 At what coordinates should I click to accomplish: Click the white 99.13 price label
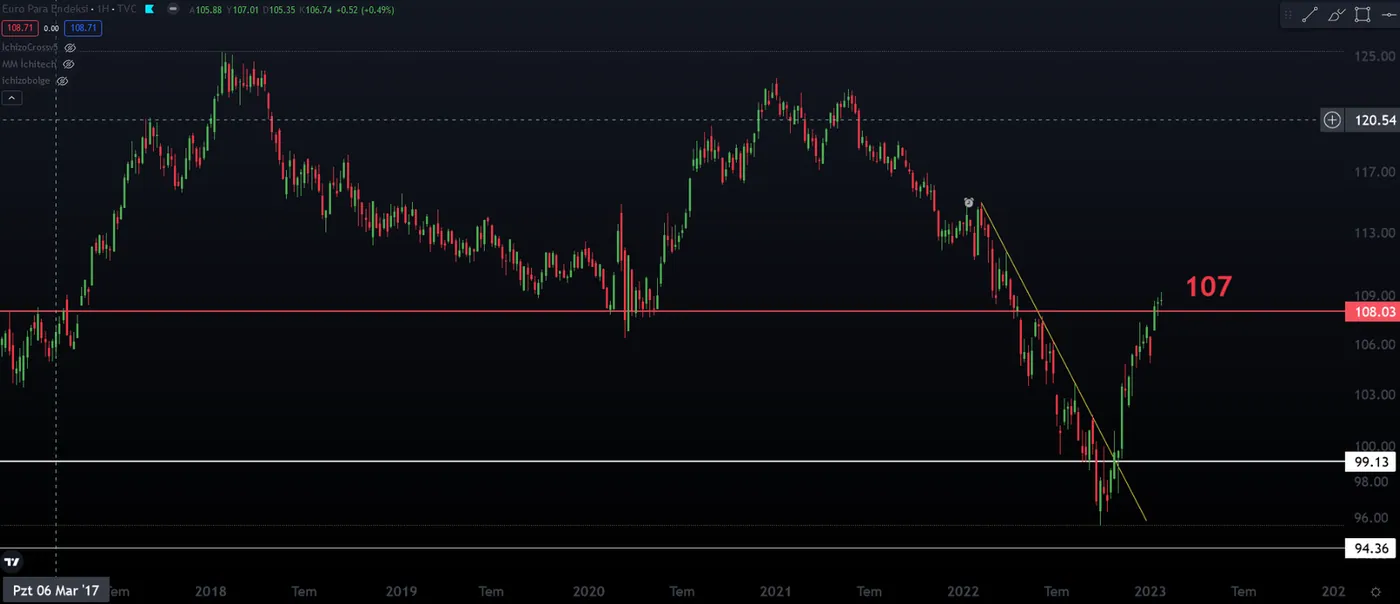(x=1370, y=462)
